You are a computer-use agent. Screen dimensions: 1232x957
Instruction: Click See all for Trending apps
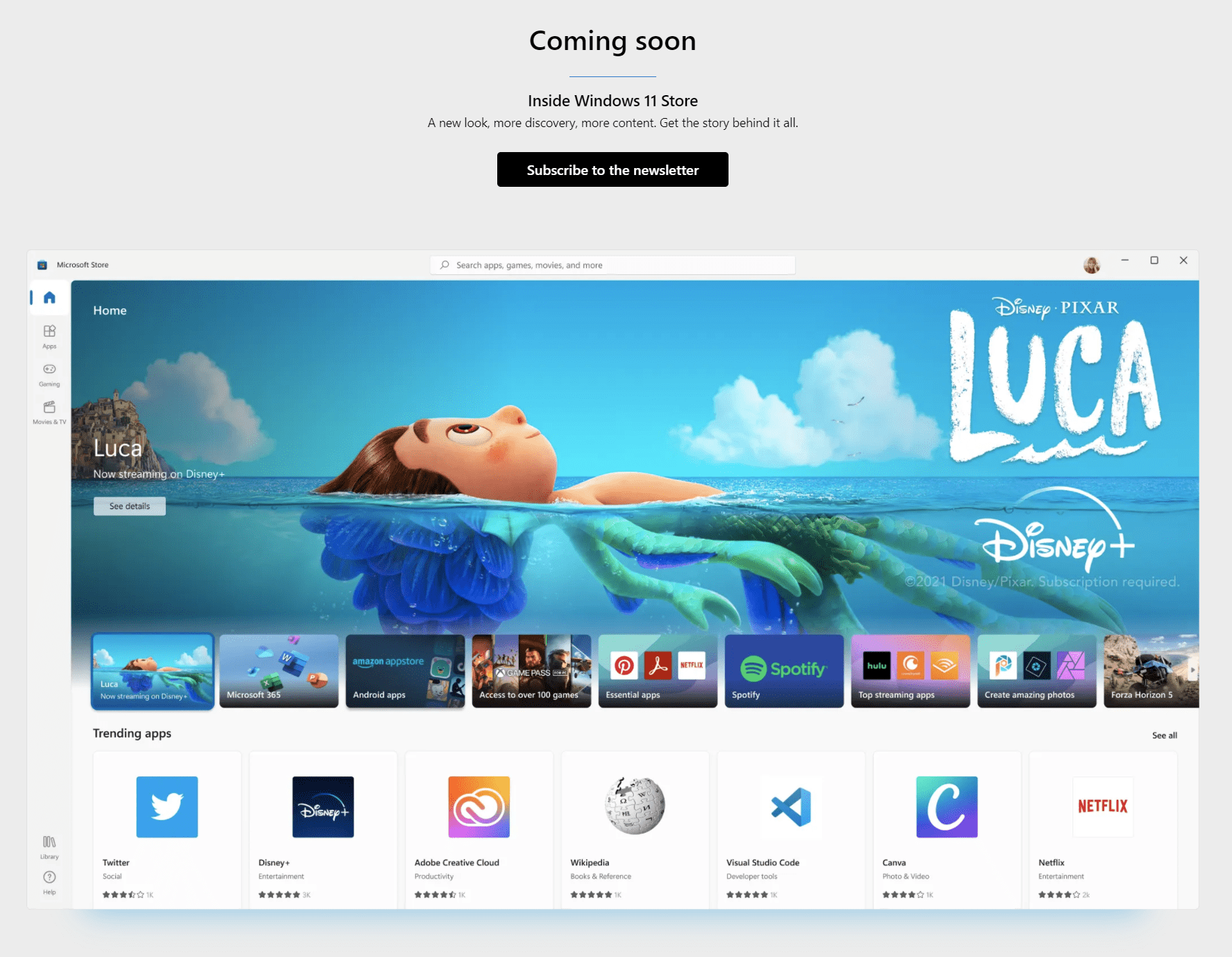pos(1165,735)
